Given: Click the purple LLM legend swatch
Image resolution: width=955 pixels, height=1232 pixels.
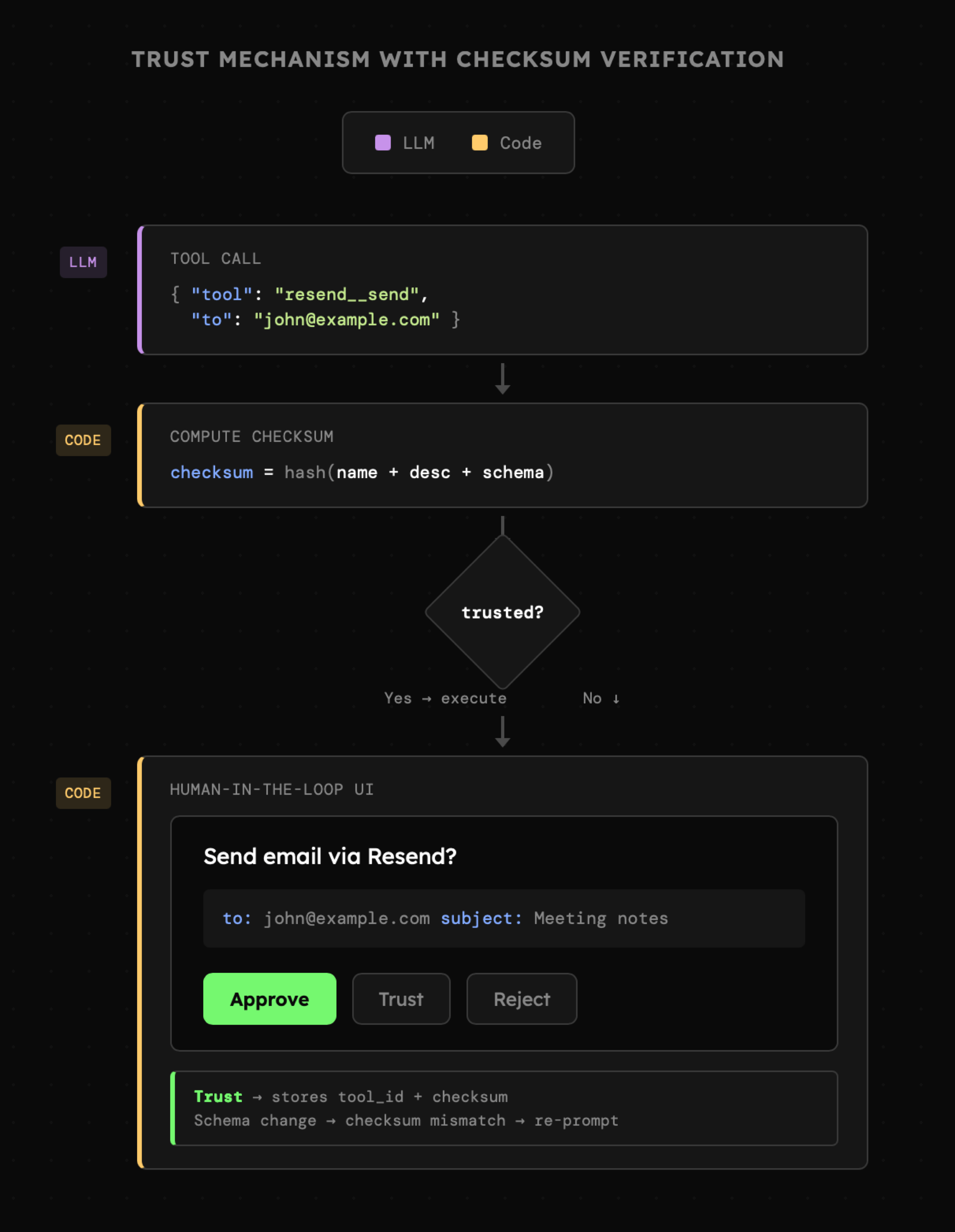Looking at the screenshot, I should [383, 143].
